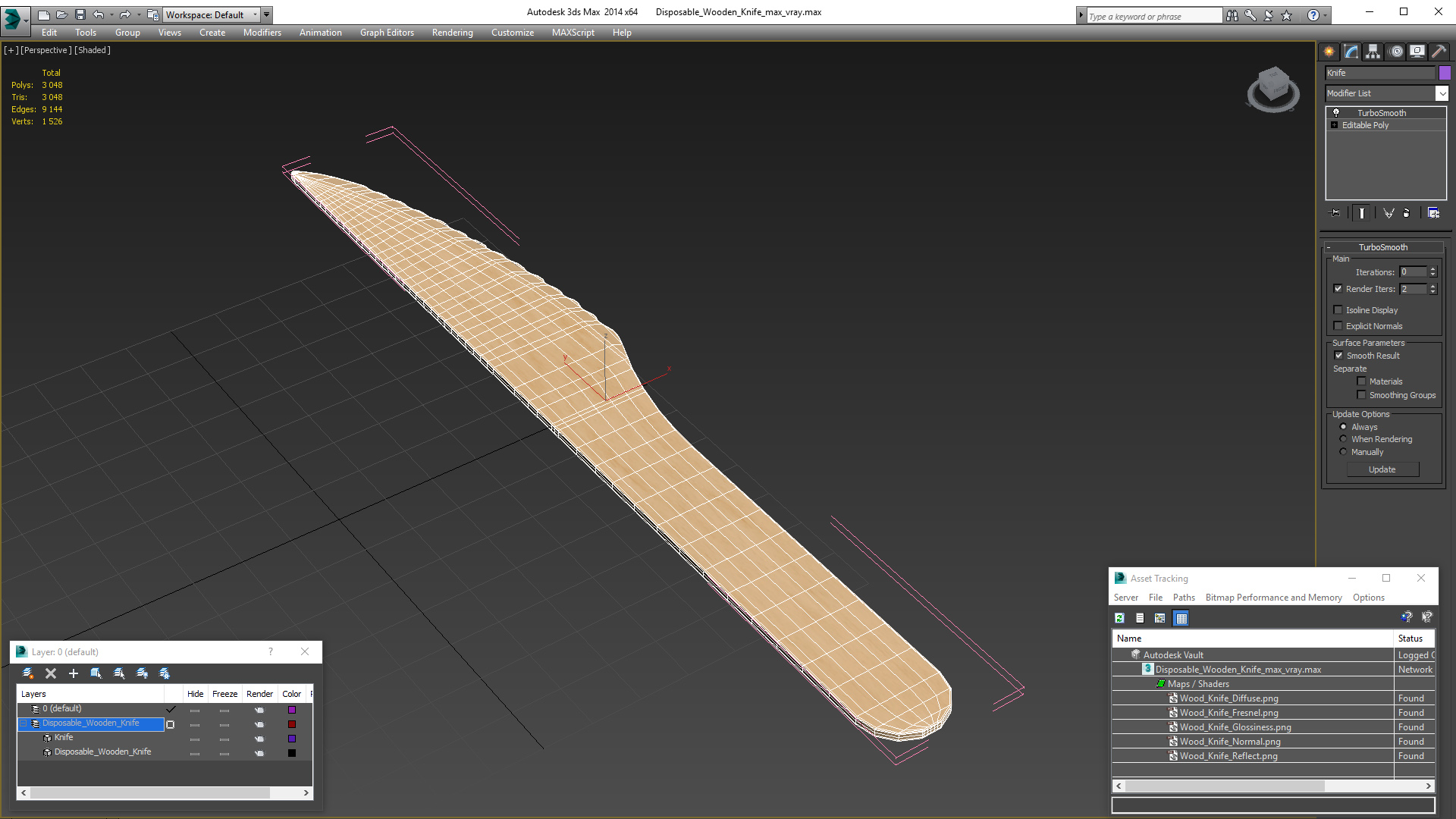This screenshot has height=819, width=1456.
Task: Uncheck the Smooth Result checkbox
Action: pyautogui.click(x=1338, y=356)
